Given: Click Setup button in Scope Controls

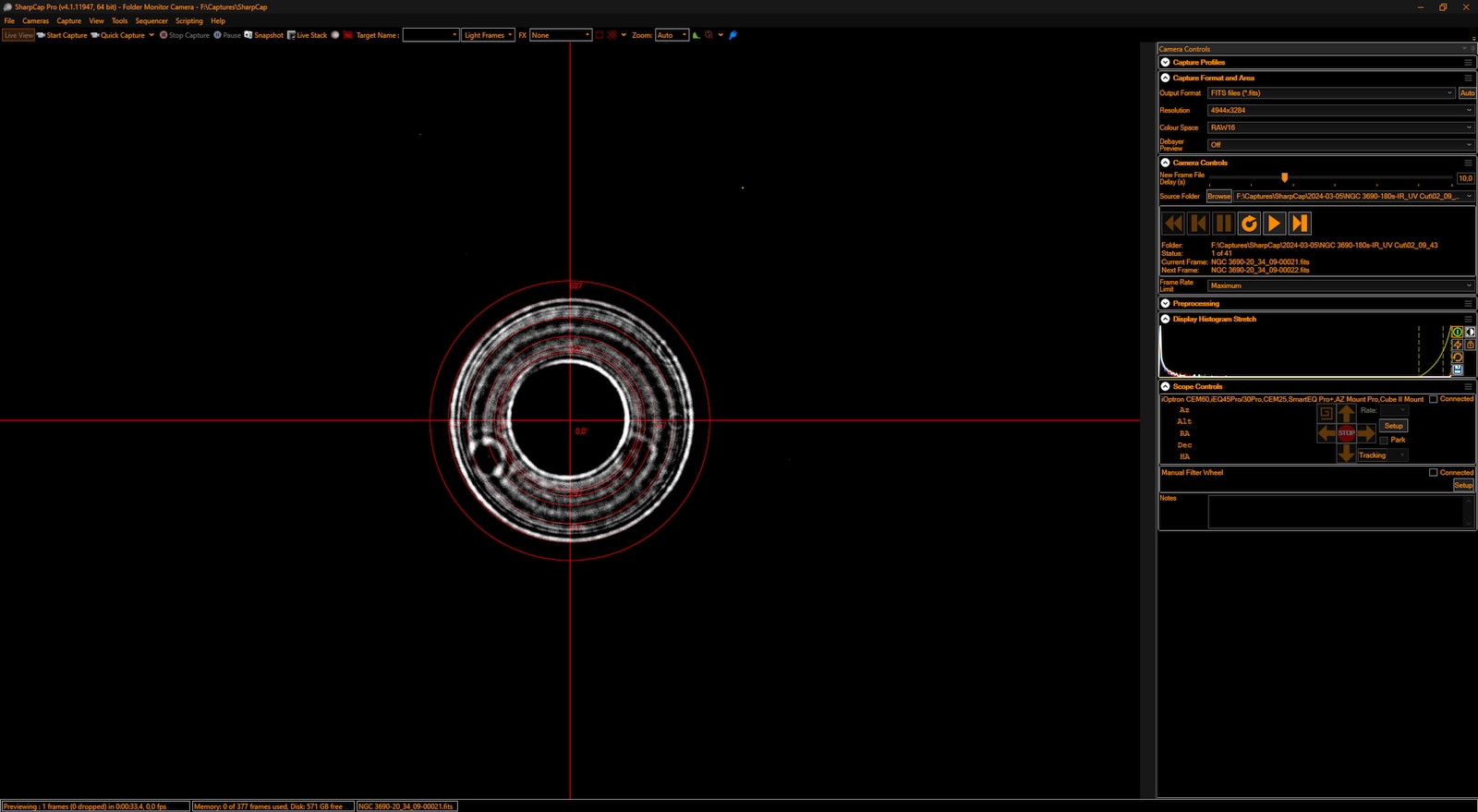Looking at the screenshot, I should click(1394, 426).
